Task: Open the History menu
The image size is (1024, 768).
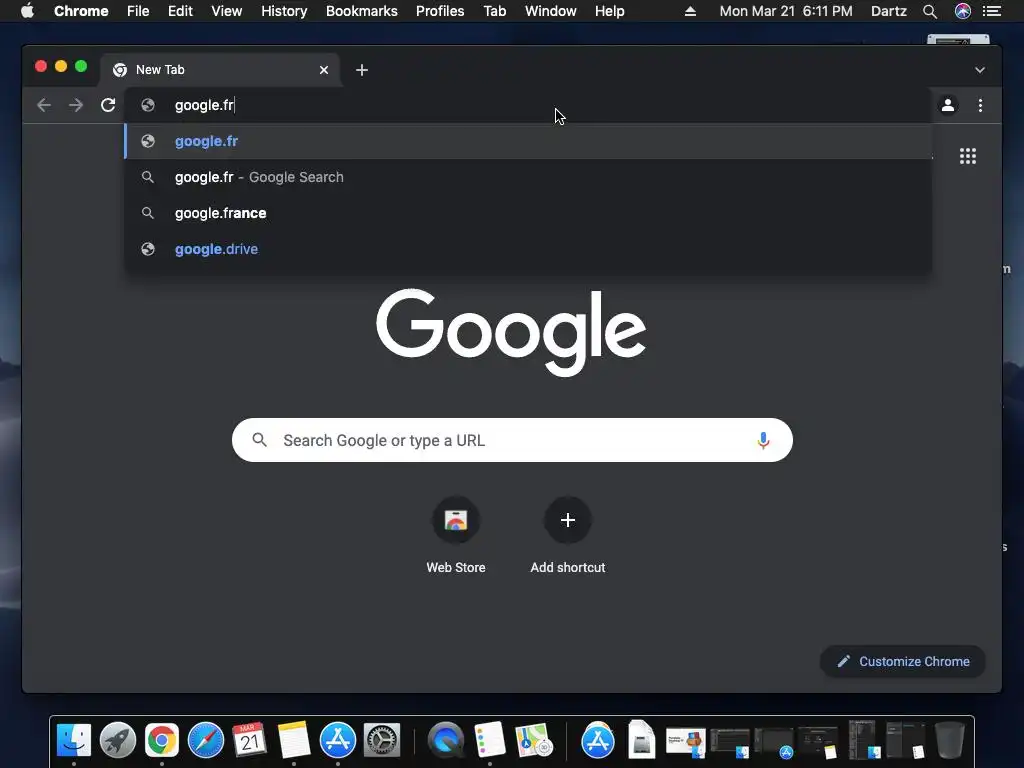Action: point(284,11)
